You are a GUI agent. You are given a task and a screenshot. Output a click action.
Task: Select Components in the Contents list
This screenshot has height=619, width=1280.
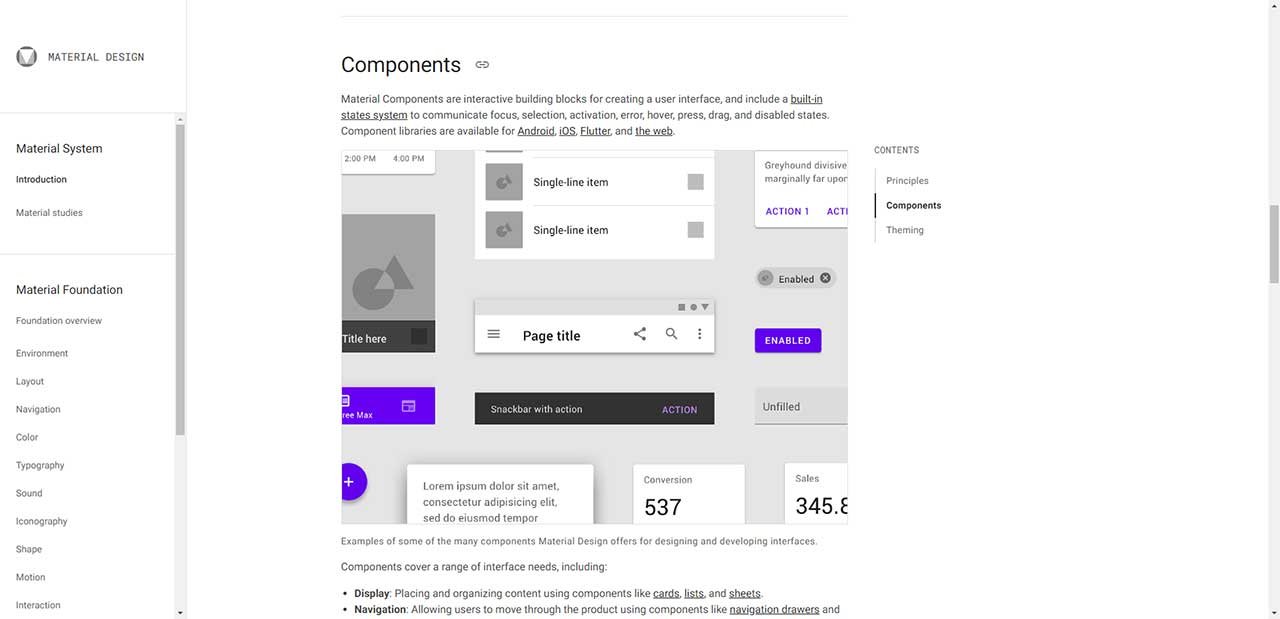coord(913,206)
